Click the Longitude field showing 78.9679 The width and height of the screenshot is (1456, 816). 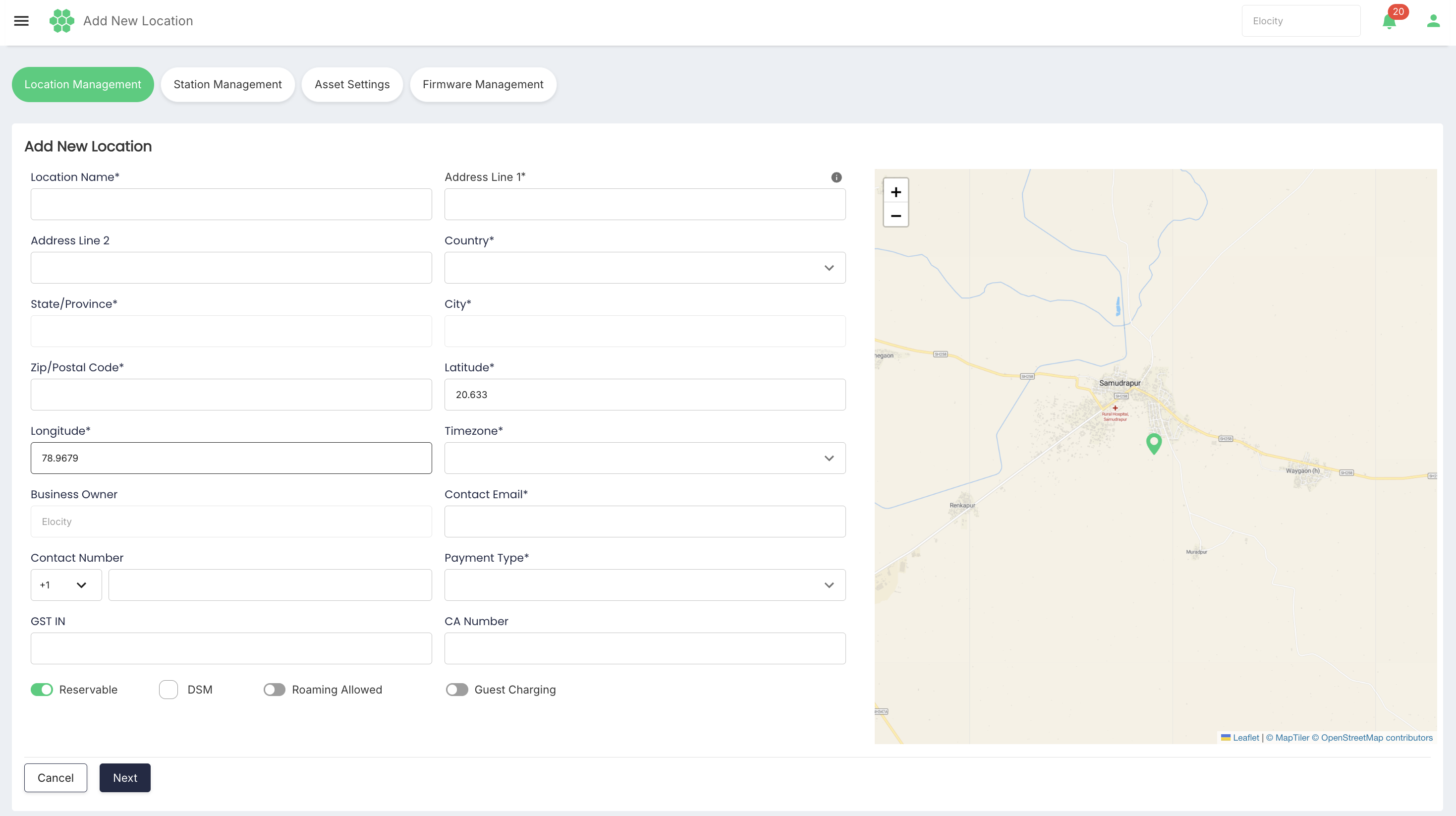[231, 458]
